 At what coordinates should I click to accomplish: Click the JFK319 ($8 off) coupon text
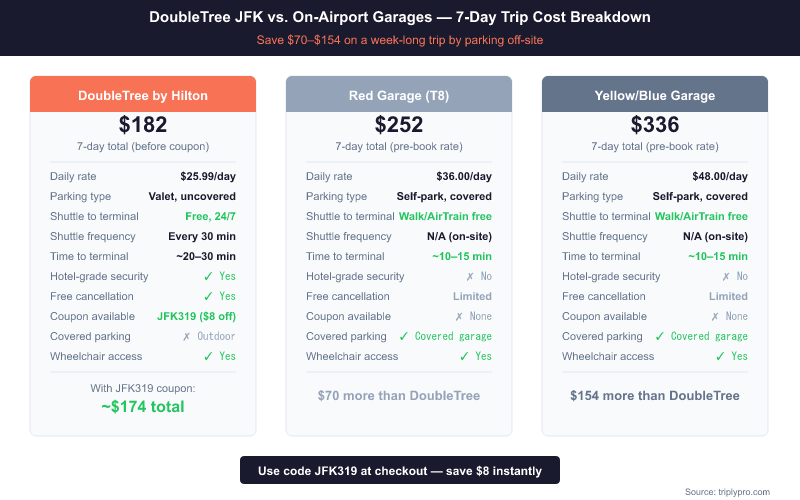coord(196,316)
